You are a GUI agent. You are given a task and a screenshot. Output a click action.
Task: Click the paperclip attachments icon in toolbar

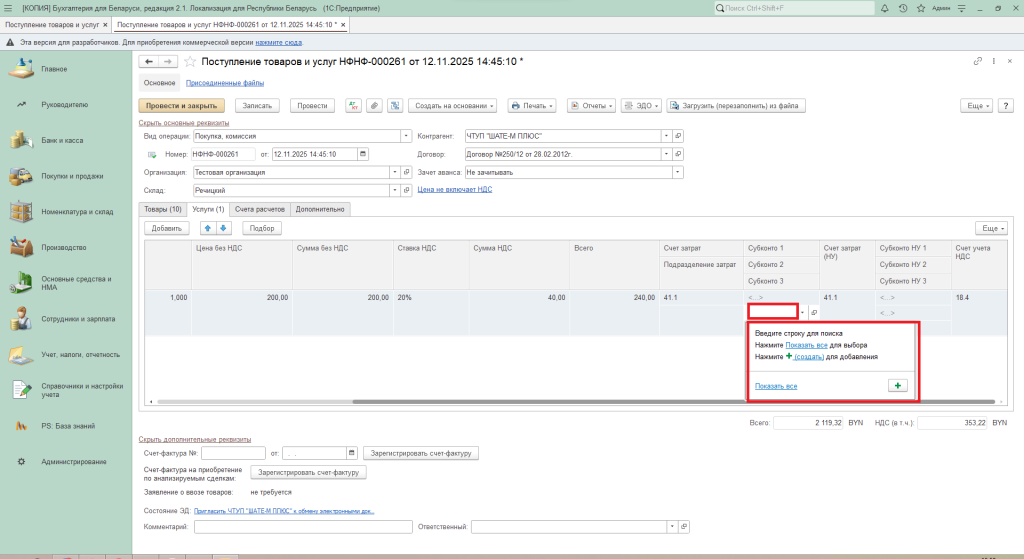click(x=374, y=105)
